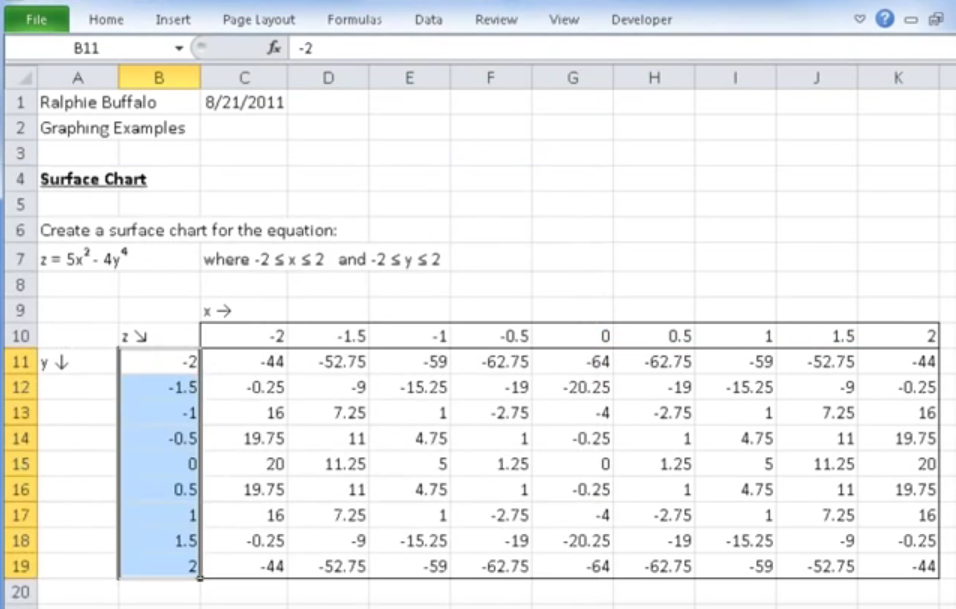Image resolution: width=956 pixels, height=609 pixels.
Task: Click in the Name Box showing B11
Action: [x=88, y=48]
